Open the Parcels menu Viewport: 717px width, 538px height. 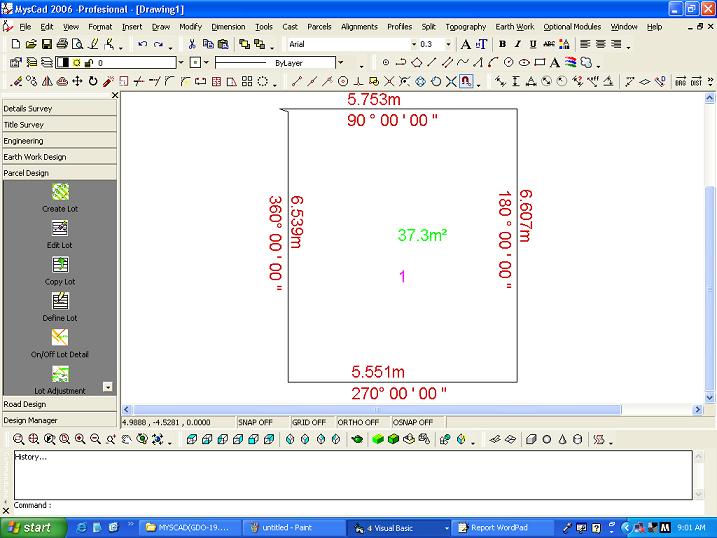[319, 27]
